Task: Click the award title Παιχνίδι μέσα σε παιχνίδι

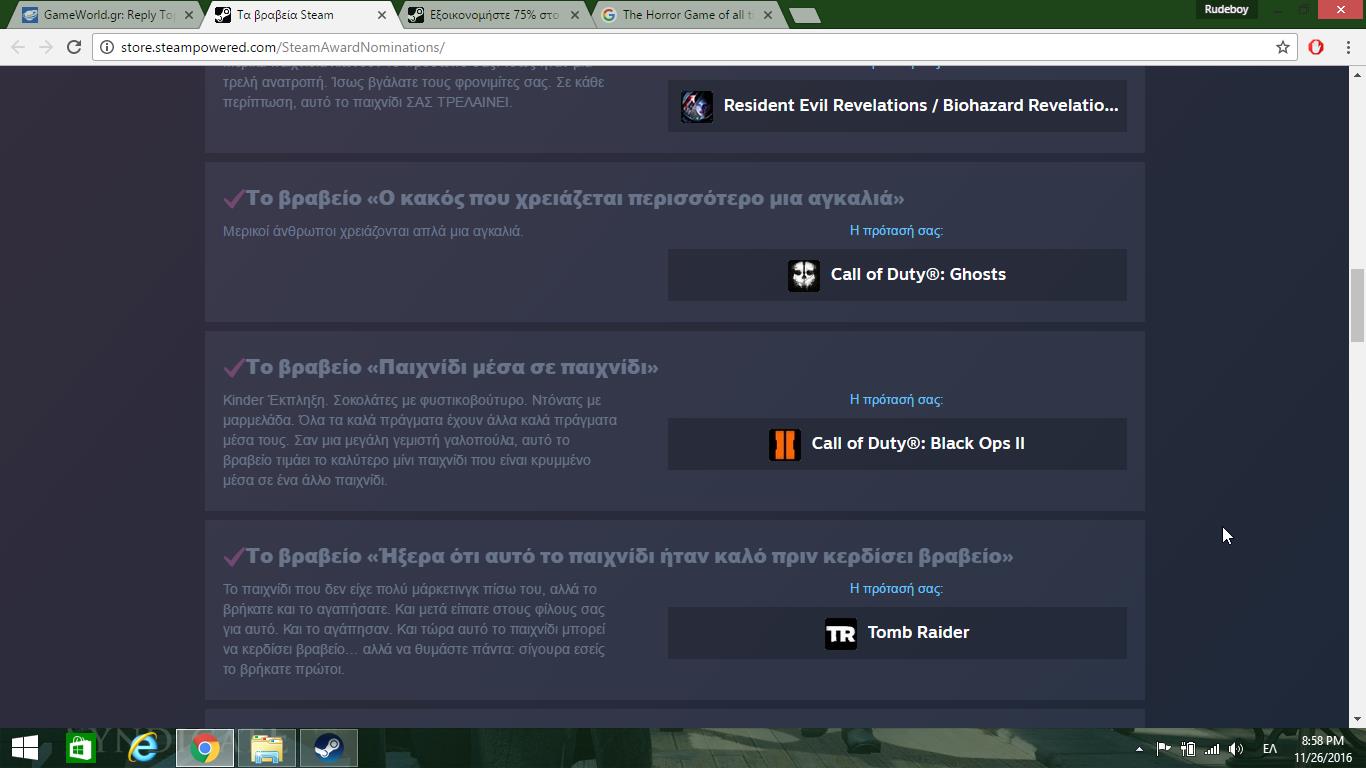Action: (x=452, y=367)
